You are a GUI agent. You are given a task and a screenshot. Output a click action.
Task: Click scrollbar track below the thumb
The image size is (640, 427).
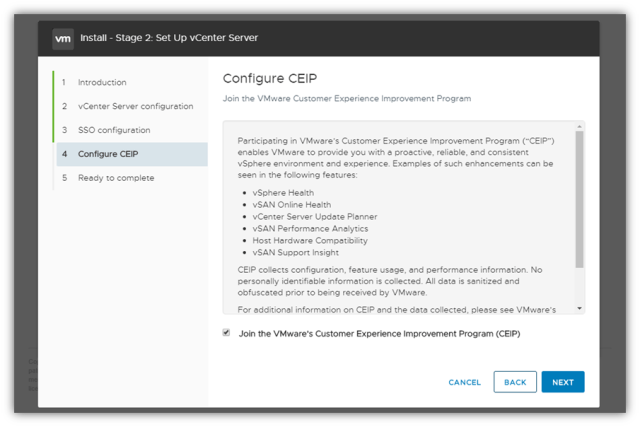tap(579, 290)
